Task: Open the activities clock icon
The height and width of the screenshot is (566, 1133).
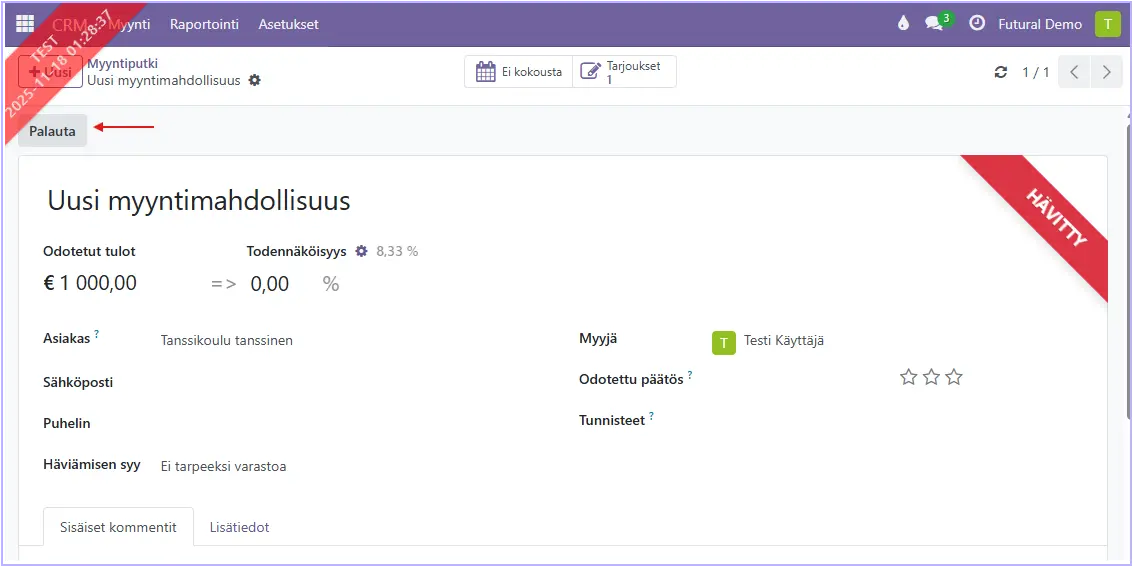Action: click(977, 24)
